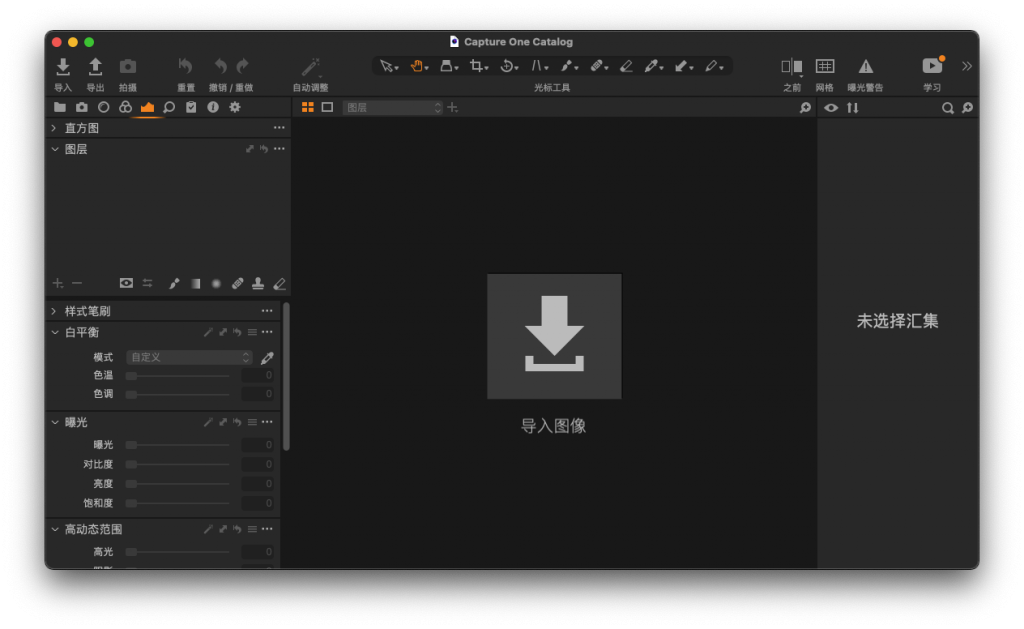Open the 白平衡 模式 自定义 dropdown
1024x629 pixels.
(x=189, y=357)
